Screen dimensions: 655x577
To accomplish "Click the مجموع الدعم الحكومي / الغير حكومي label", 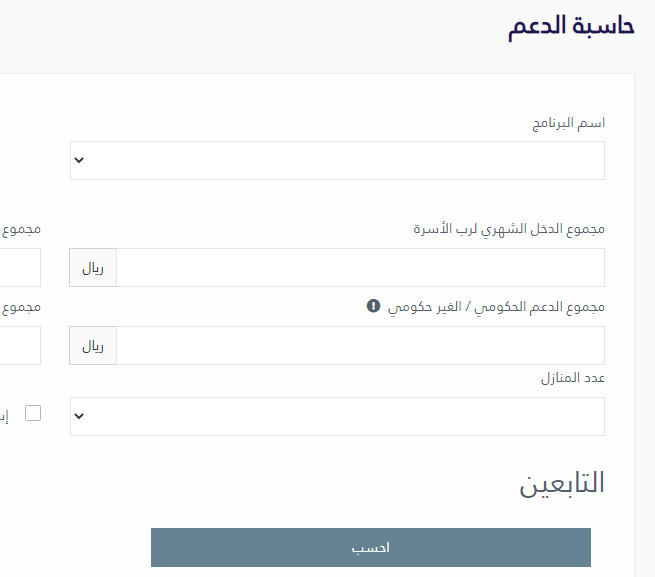I will (x=496, y=307).
